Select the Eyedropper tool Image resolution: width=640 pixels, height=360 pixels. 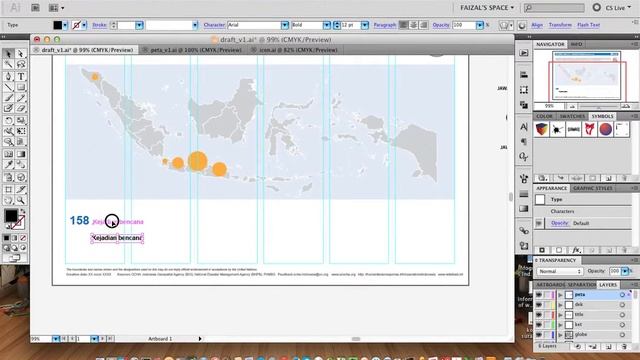tap(8, 164)
